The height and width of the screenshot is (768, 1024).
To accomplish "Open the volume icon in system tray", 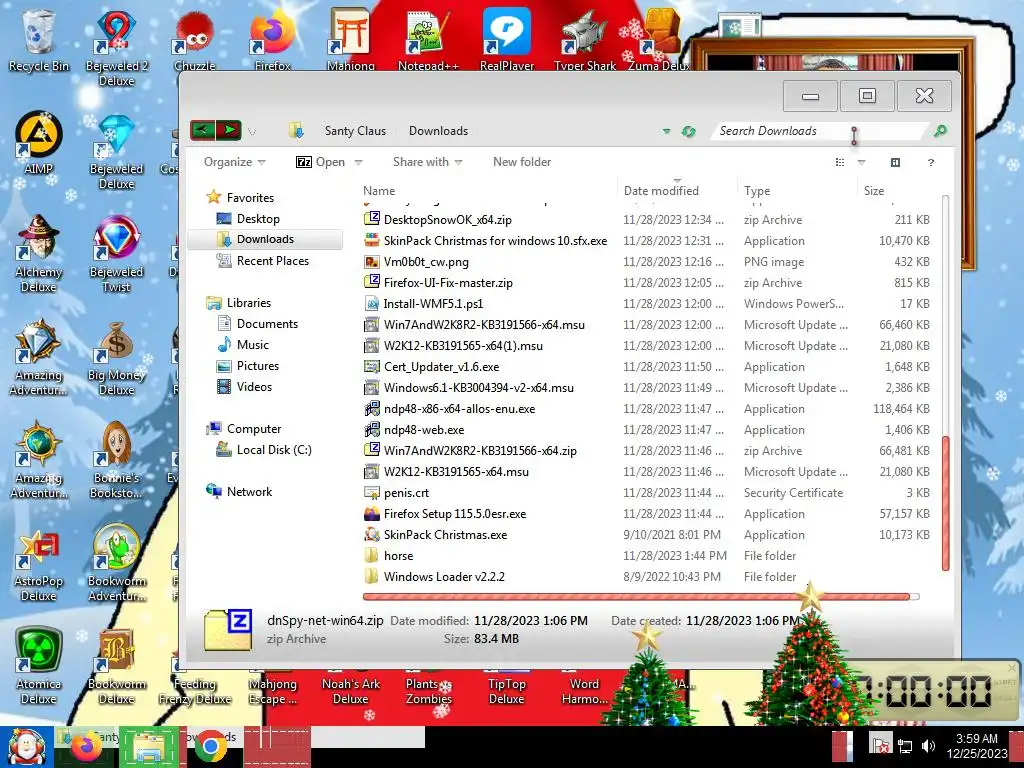I will tap(927, 745).
